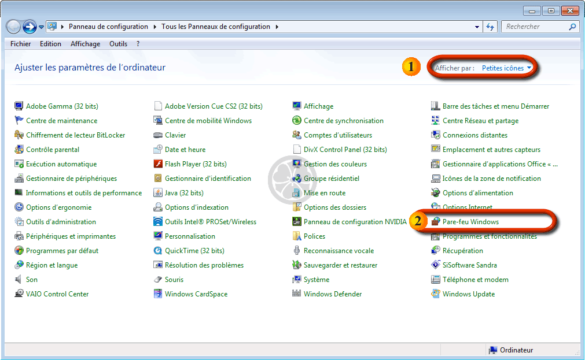585x360 pixels.
Task: Open Options des dossiers link
Action: pyautogui.click(x=335, y=207)
